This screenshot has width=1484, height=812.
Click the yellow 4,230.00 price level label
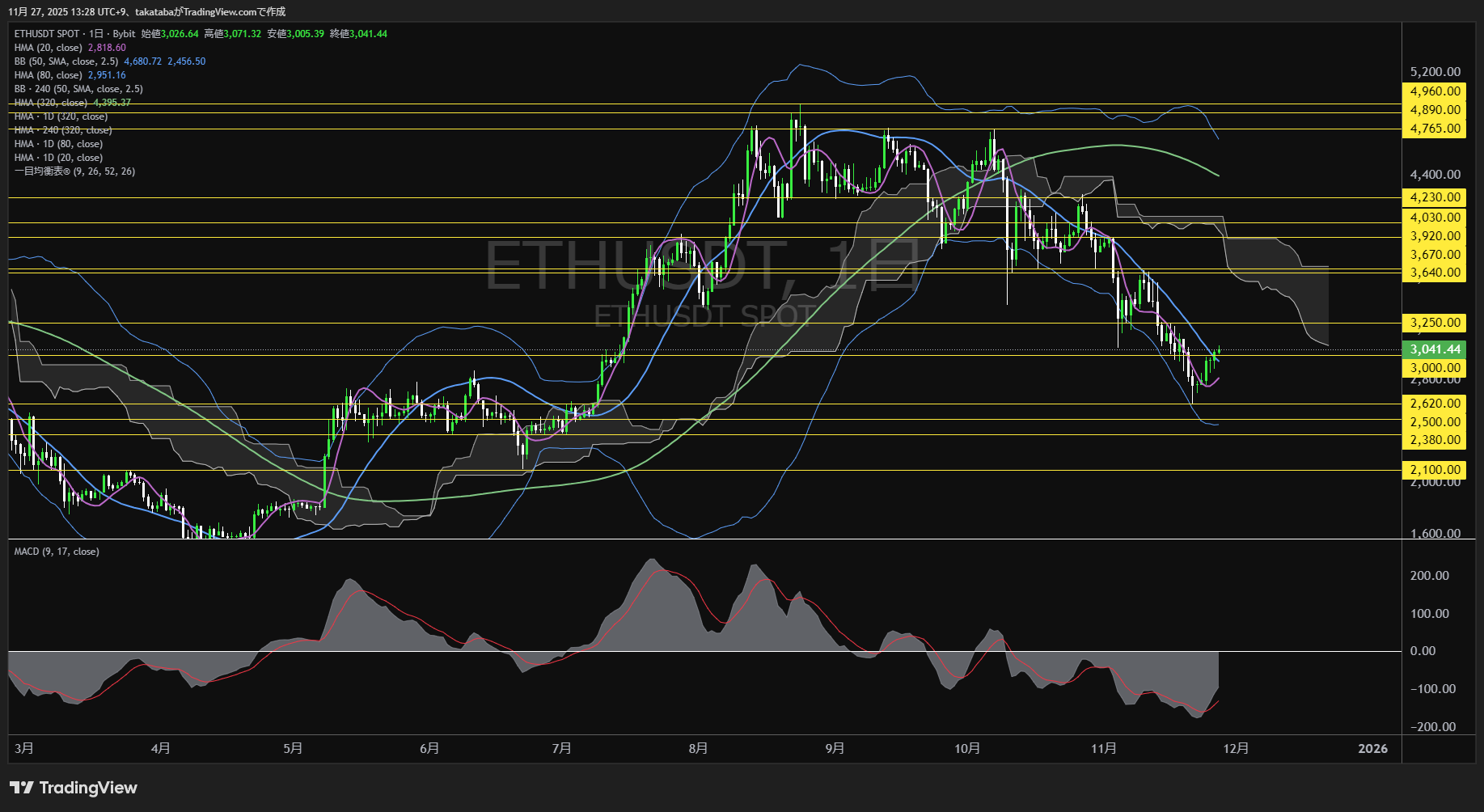coord(1435,197)
